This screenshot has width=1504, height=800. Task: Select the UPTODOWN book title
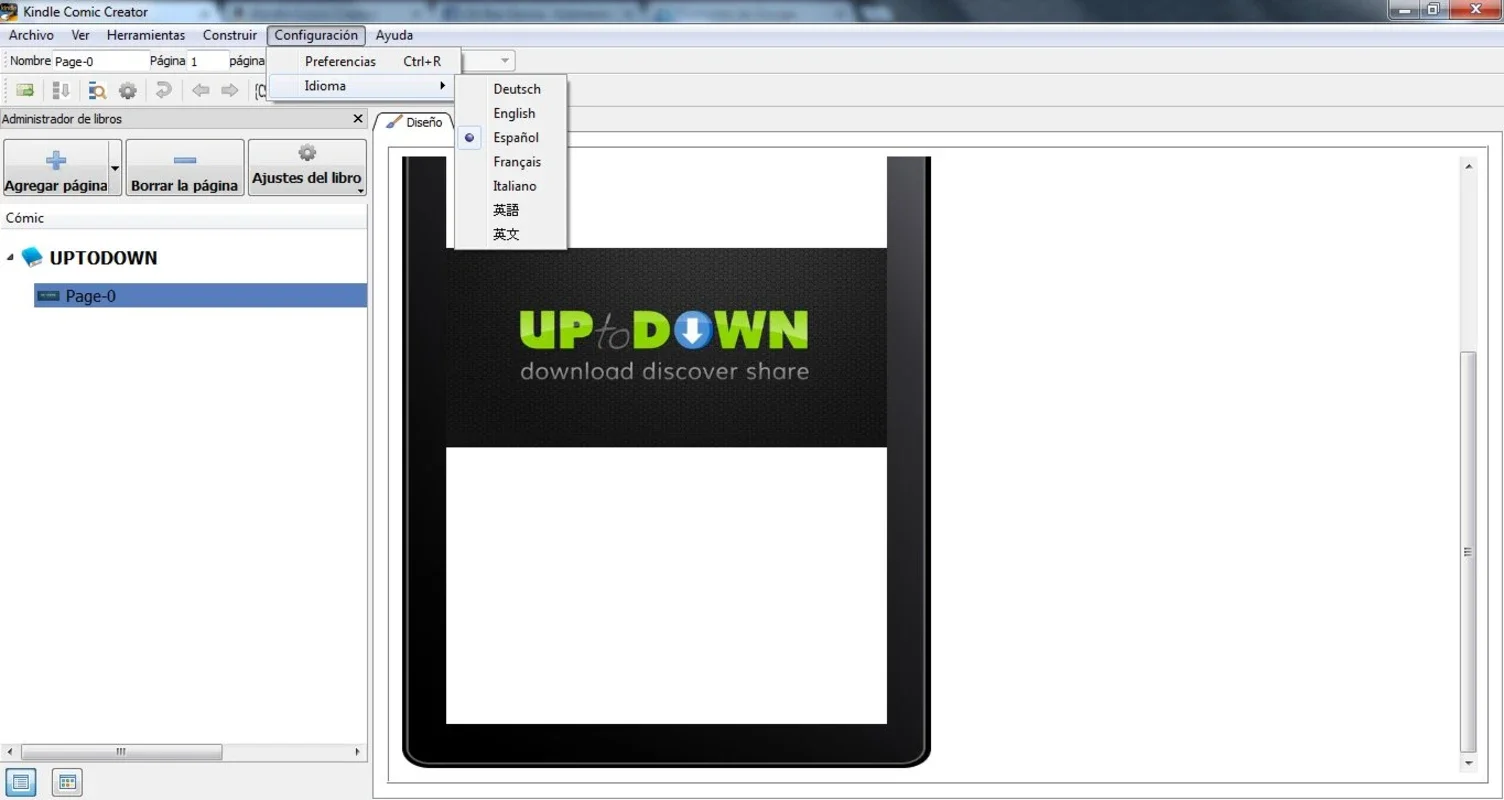[x=104, y=258]
